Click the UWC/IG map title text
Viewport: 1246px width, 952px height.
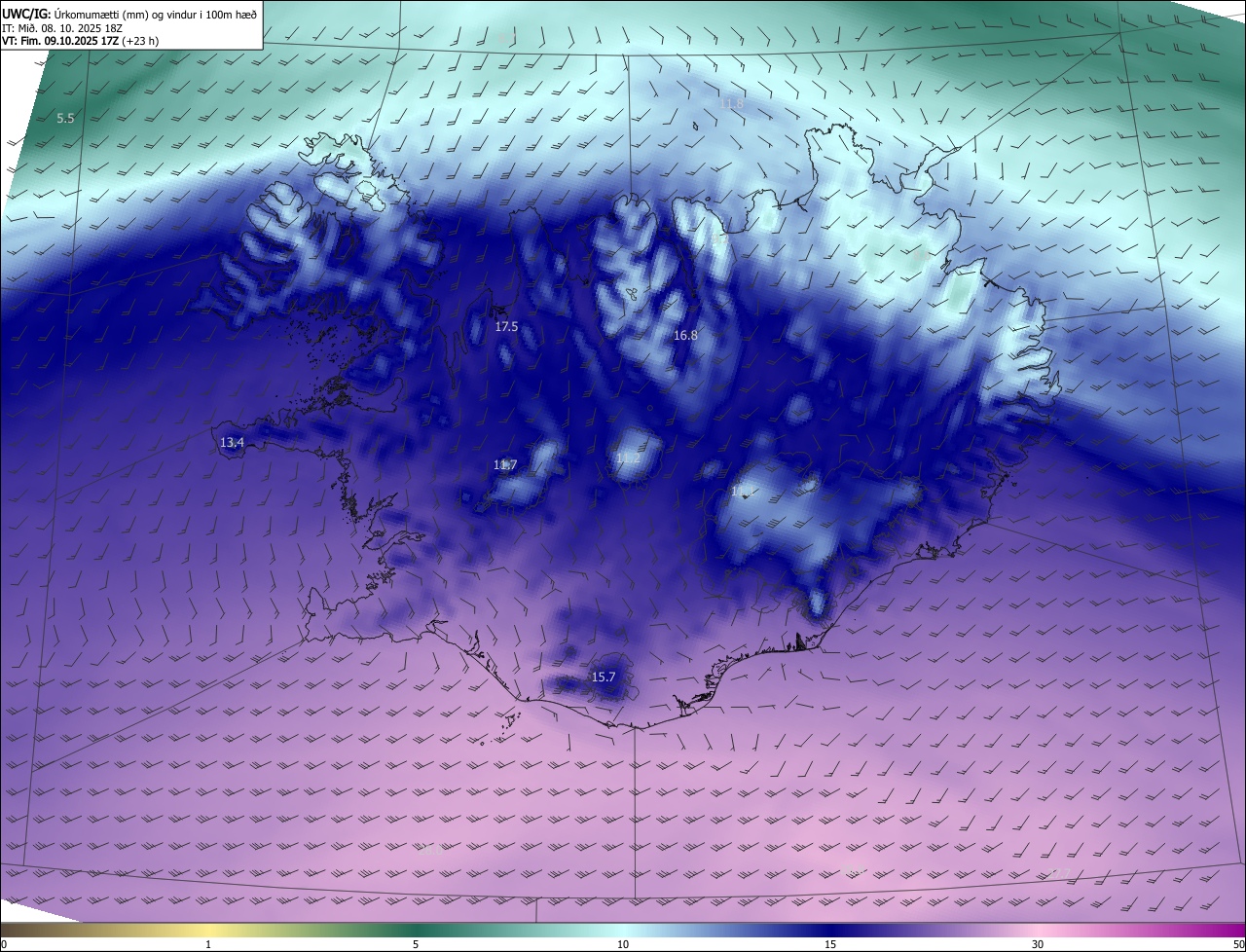point(128,14)
